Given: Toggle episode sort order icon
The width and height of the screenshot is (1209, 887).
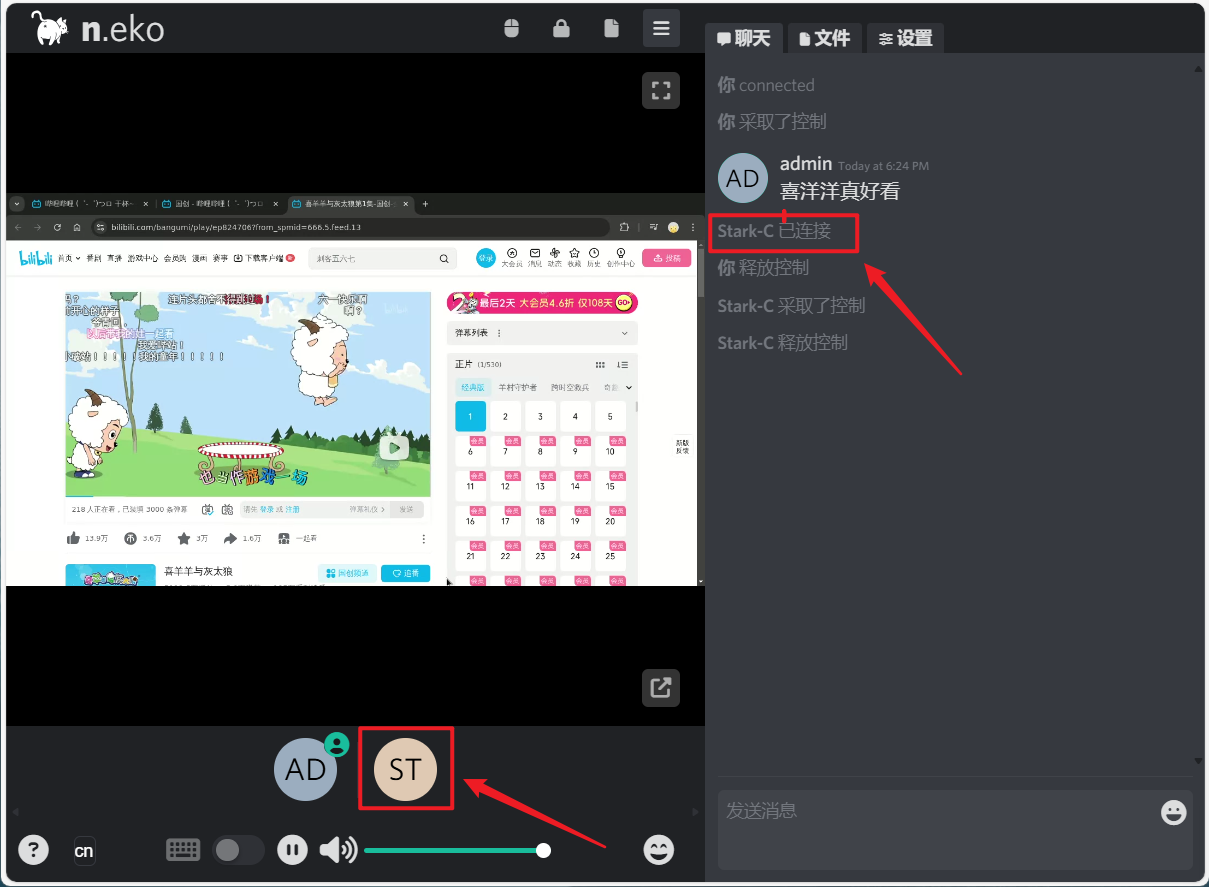Looking at the screenshot, I should click(622, 364).
